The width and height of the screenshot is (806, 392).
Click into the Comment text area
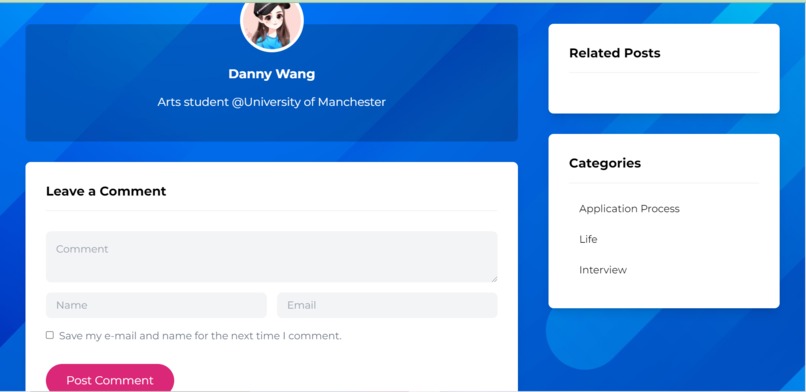point(271,256)
